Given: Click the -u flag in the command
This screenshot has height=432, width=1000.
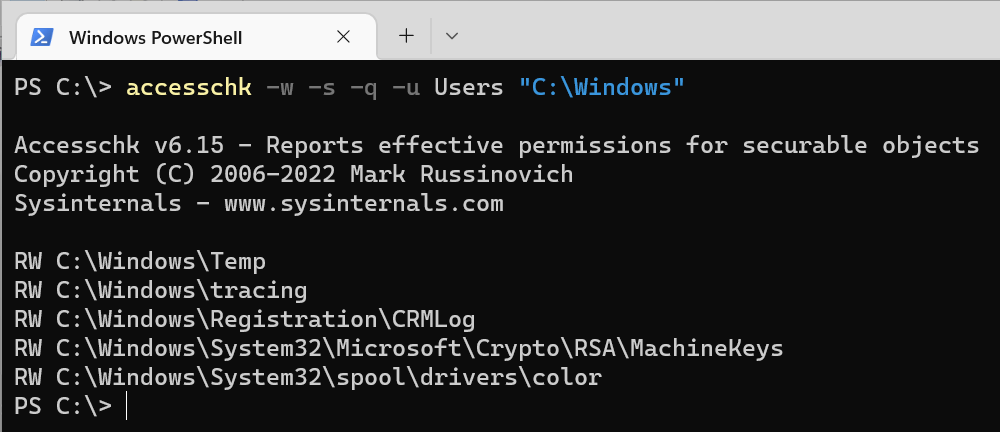Looking at the screenshot, I should 406,88.
